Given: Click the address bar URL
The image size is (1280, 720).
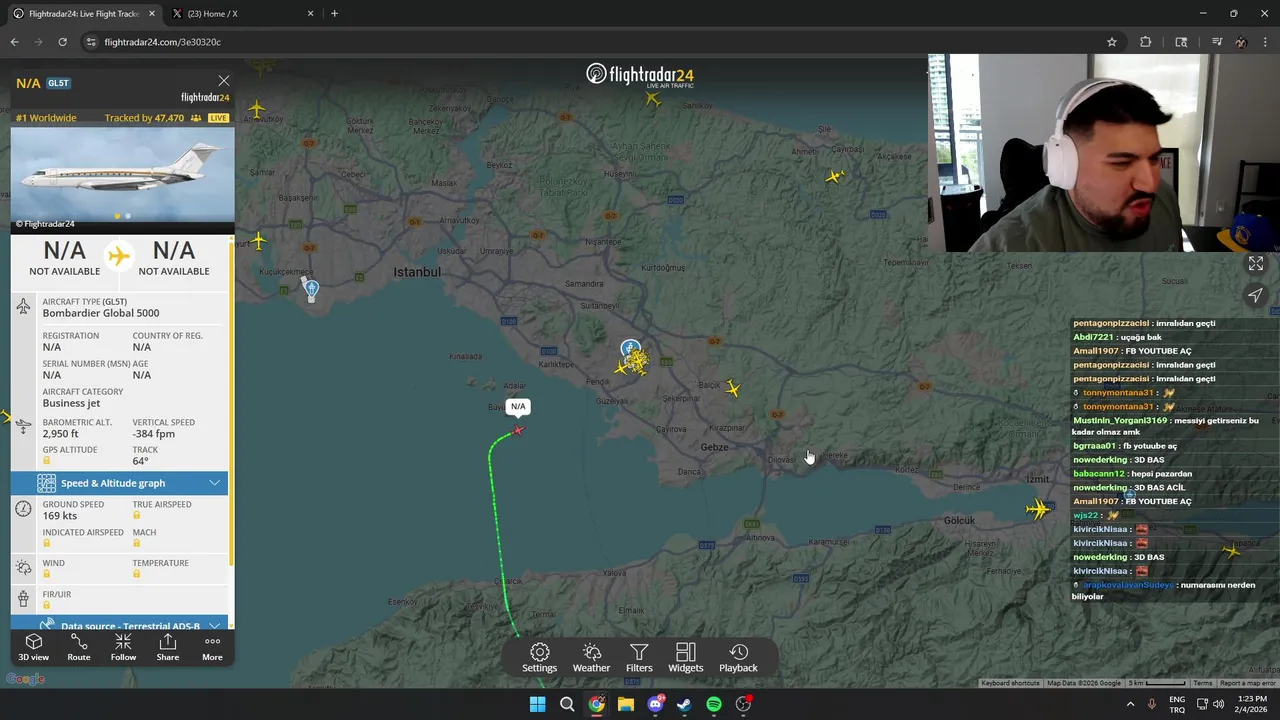Looking at the screenshot, I should (162, 42).
